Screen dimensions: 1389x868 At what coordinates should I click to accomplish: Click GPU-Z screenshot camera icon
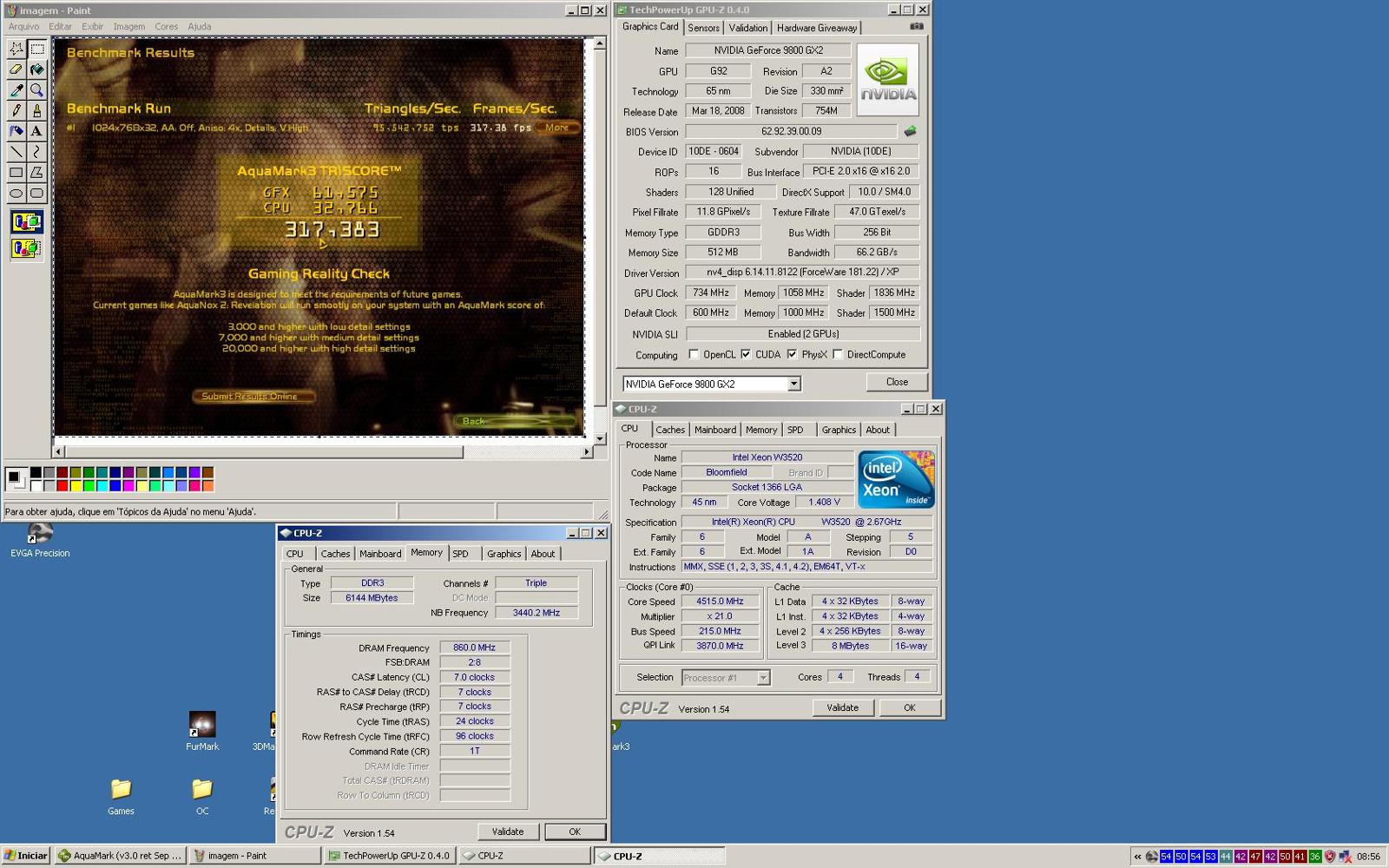(916, 27)
